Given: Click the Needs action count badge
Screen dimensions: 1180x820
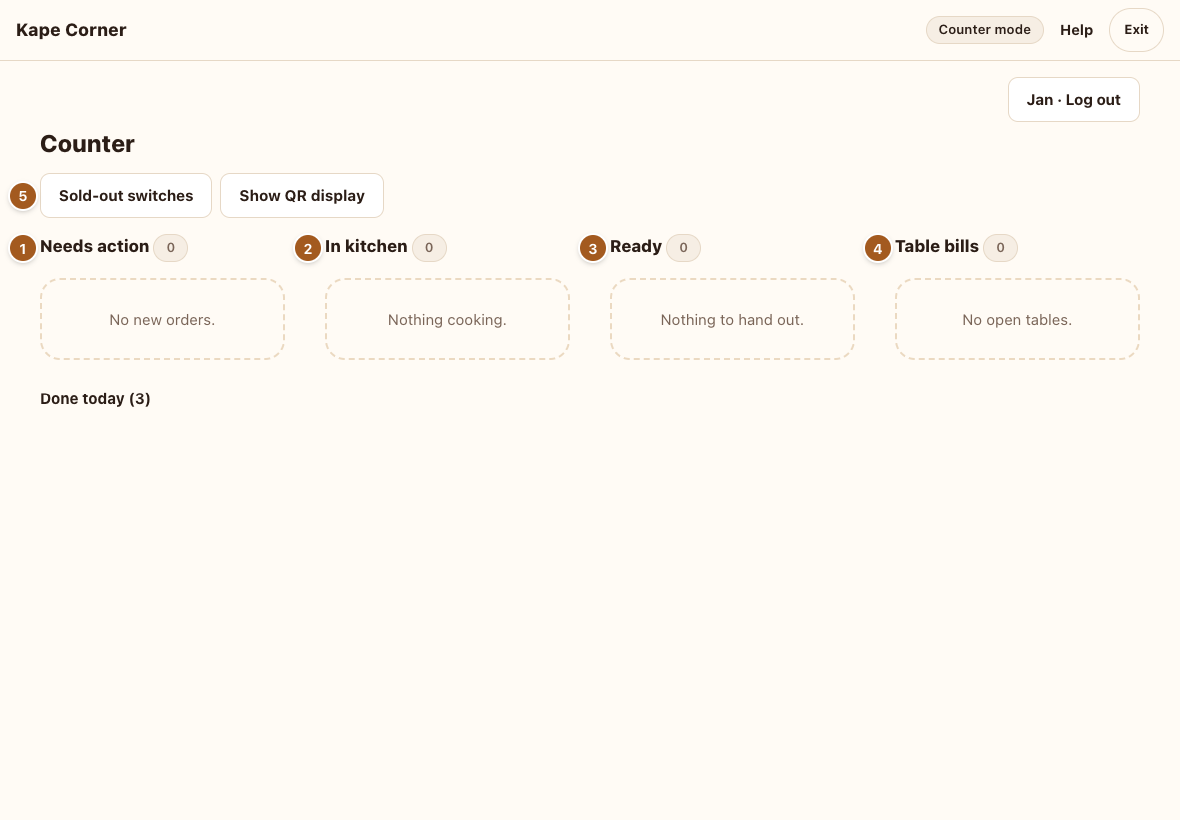Looking at the screenshot, I should click(x=171, y=248).
